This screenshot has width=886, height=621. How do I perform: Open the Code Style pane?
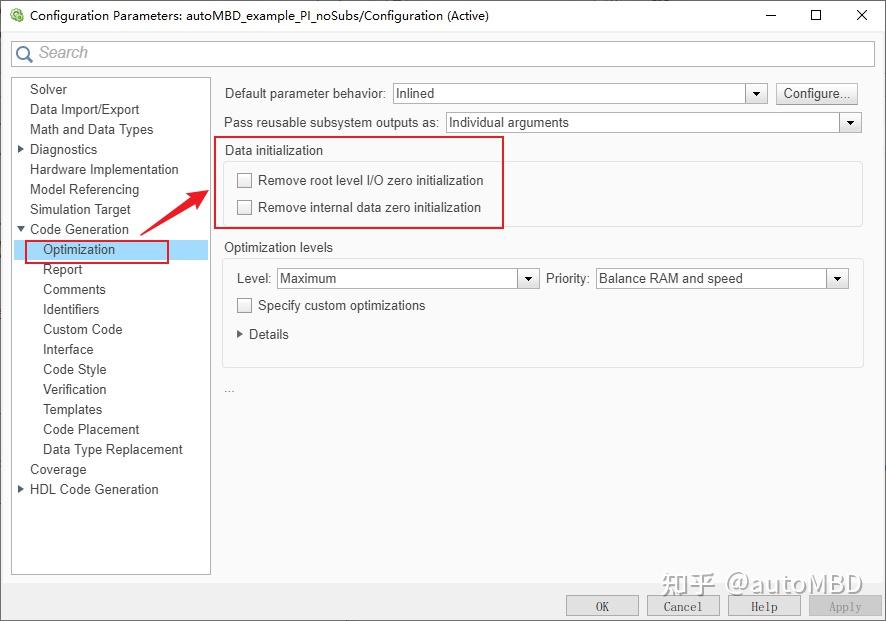pyautogui.click(x=75, y=370)
